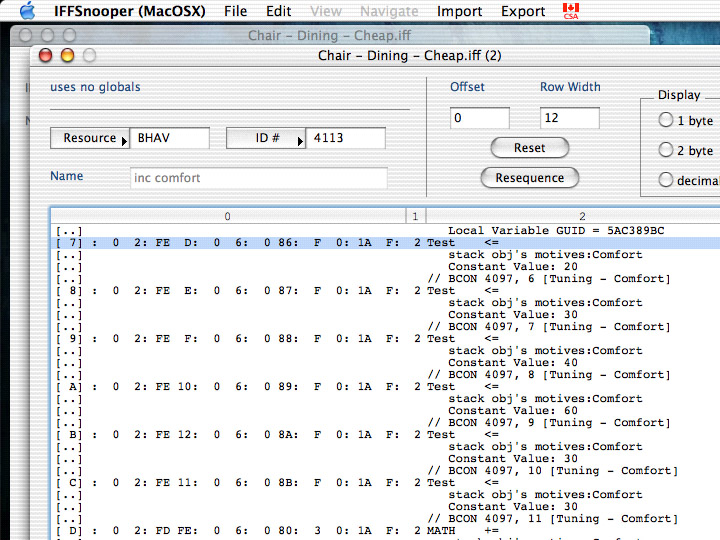Image resolution: width=720 pixels, height=540 pixels.
Task: Click the Canadian flag CSA input icon
Action: point(571,11)
